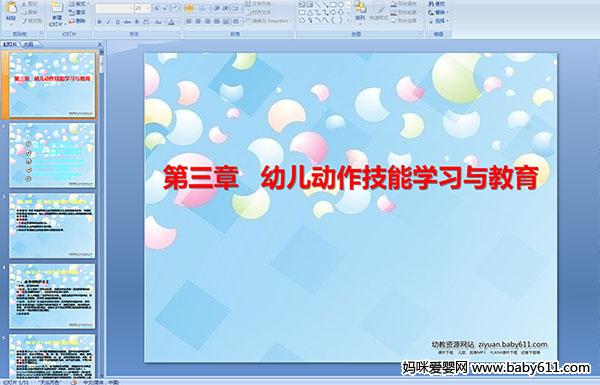Click the bulleted list icon

[x=189, y=8]
